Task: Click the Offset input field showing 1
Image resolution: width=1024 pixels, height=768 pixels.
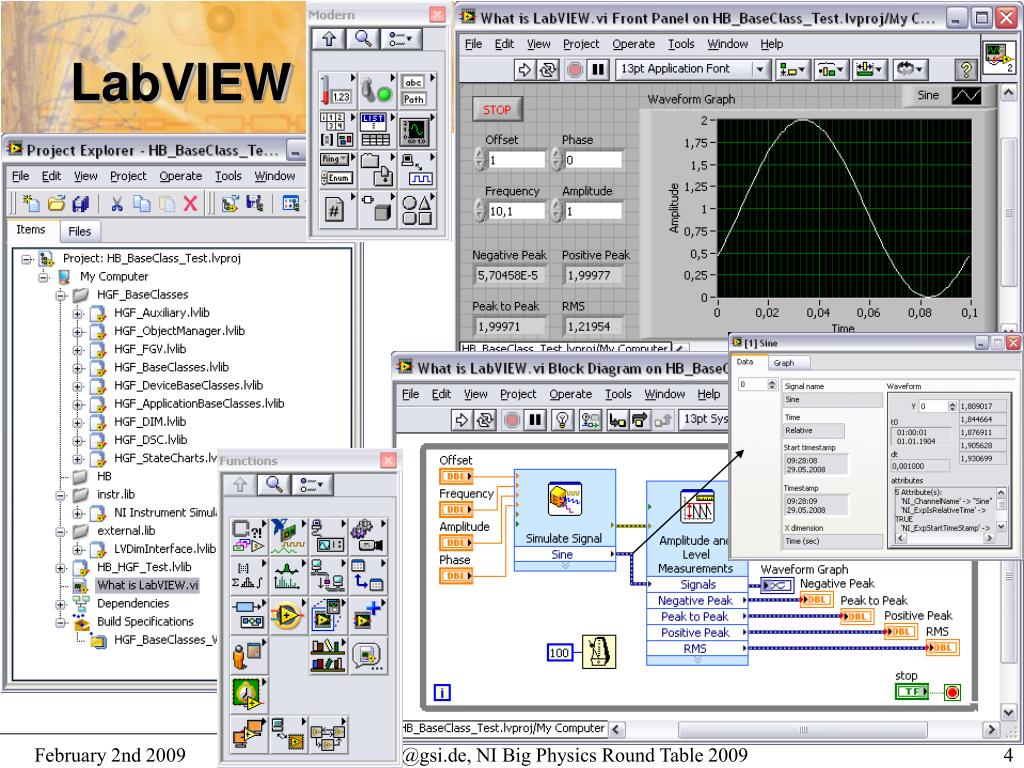Action: pyautogui.click(x=517, y=159)
